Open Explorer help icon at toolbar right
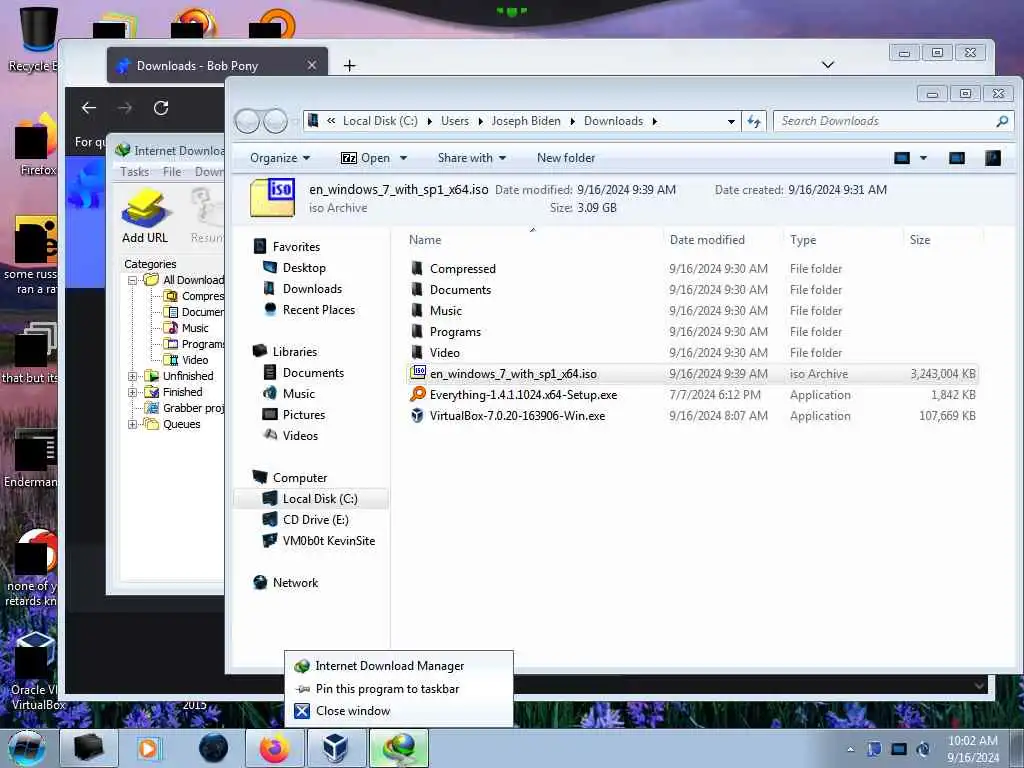Screen dimensions: 1024x768 pos(993,158)
